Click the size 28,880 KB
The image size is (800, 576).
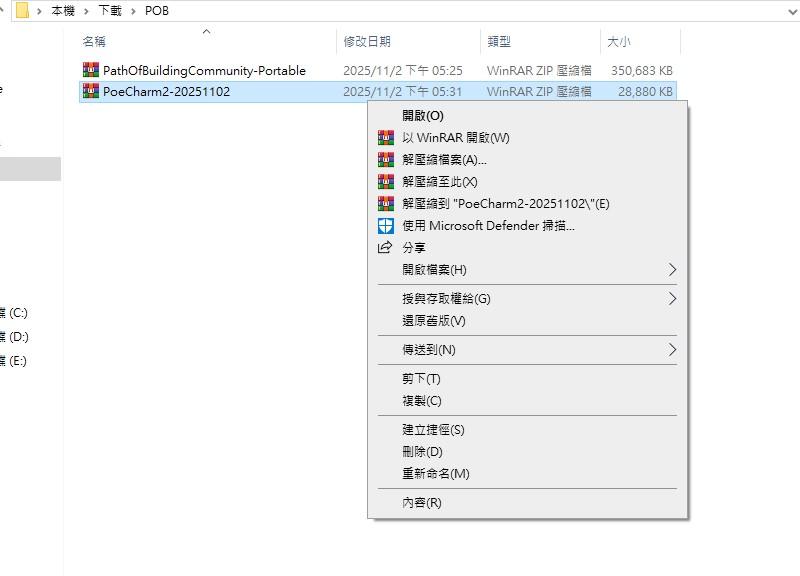645,92
